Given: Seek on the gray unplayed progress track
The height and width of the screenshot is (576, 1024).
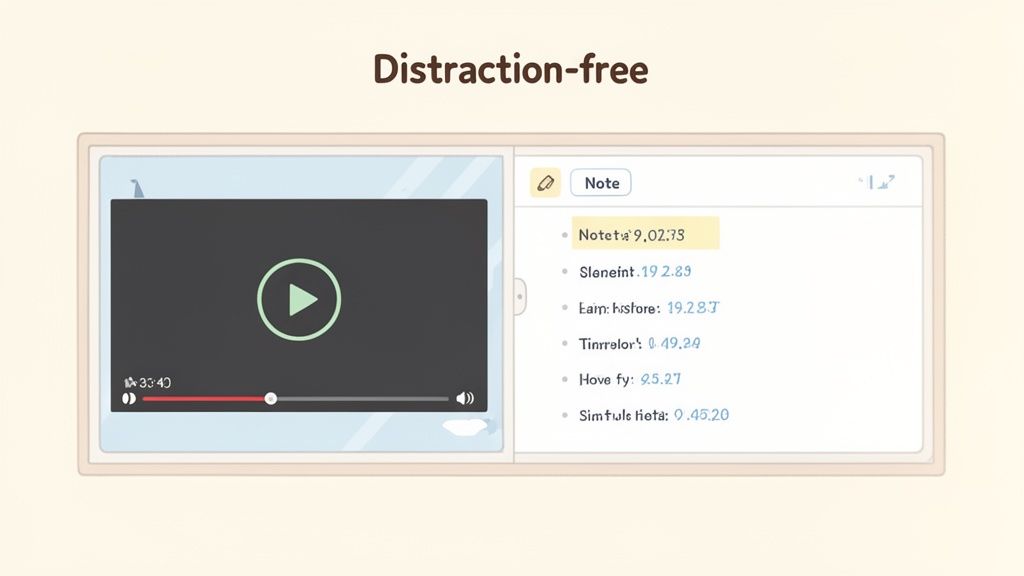Looking at the screenshot, I should [362, 398].
